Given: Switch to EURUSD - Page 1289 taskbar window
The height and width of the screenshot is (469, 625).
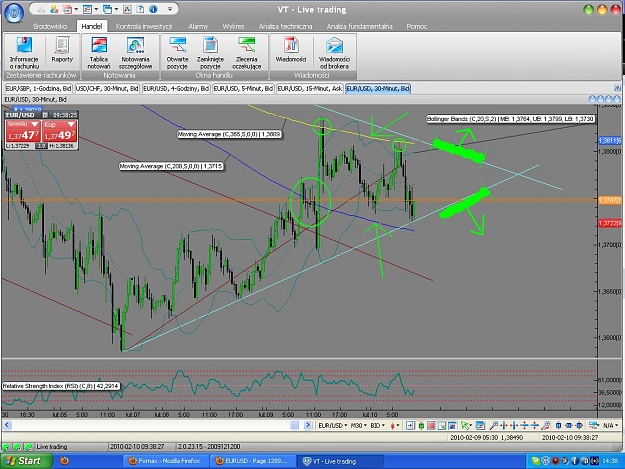Looking at the screenshot, I should point(252,461).
